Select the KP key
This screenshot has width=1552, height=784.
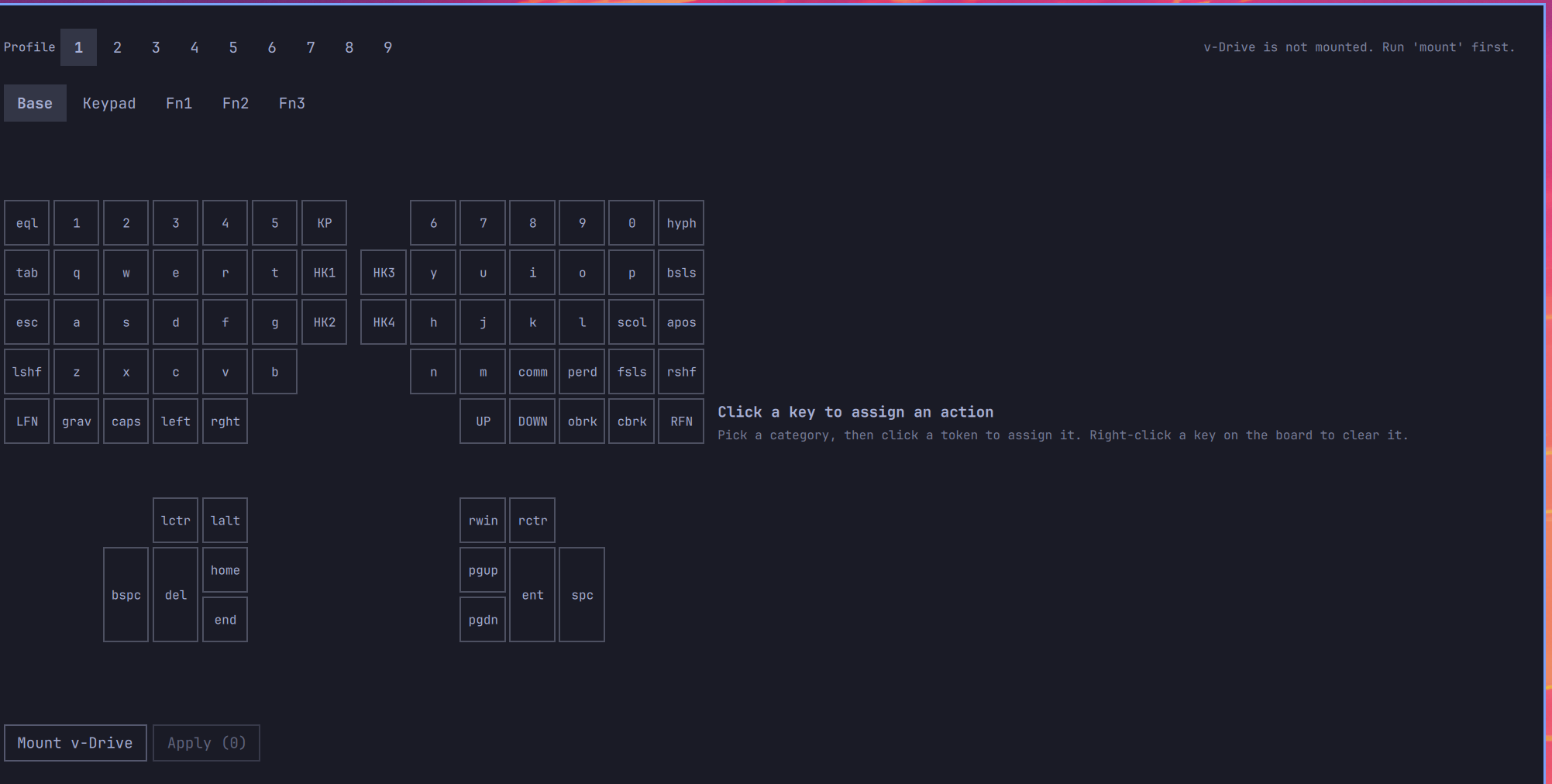point(325,223)
